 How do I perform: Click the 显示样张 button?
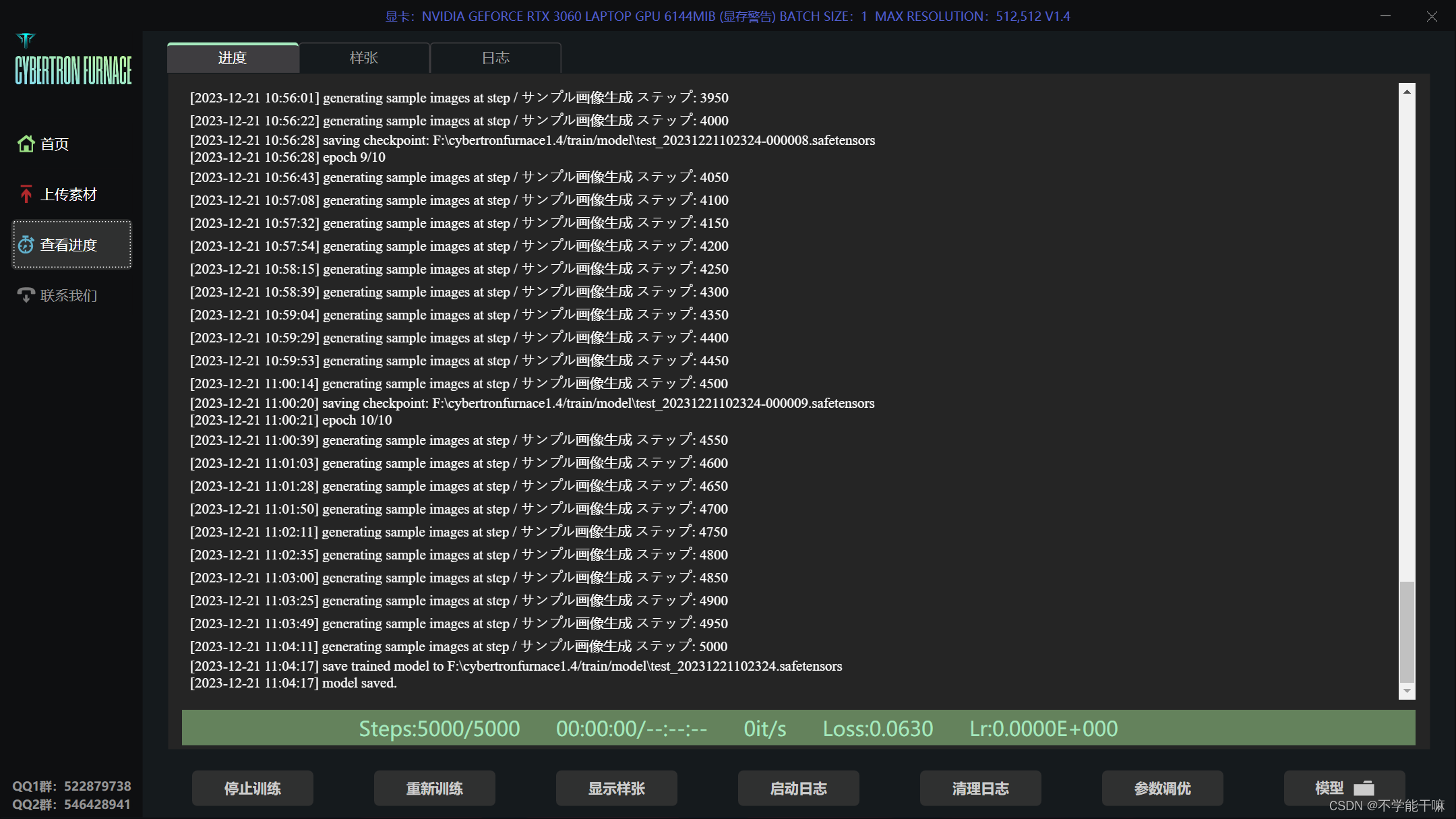[616, 788]
